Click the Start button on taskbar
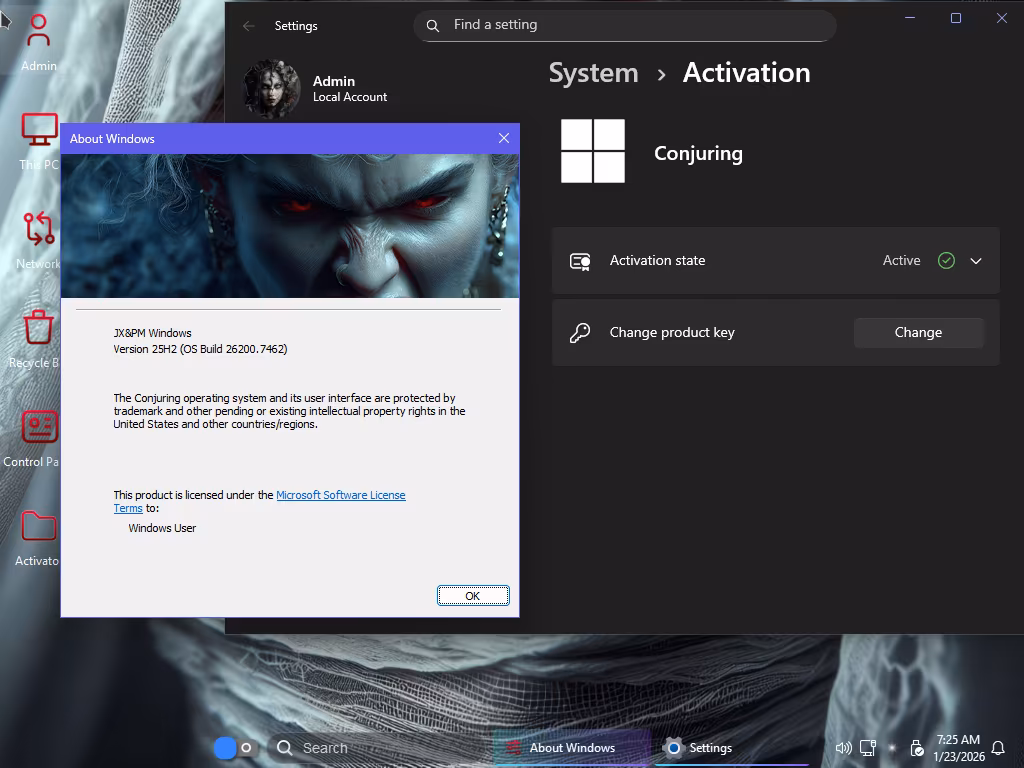Image resolution: width=1024 pixels, height=768 pixels. click(x=225, y=748)
